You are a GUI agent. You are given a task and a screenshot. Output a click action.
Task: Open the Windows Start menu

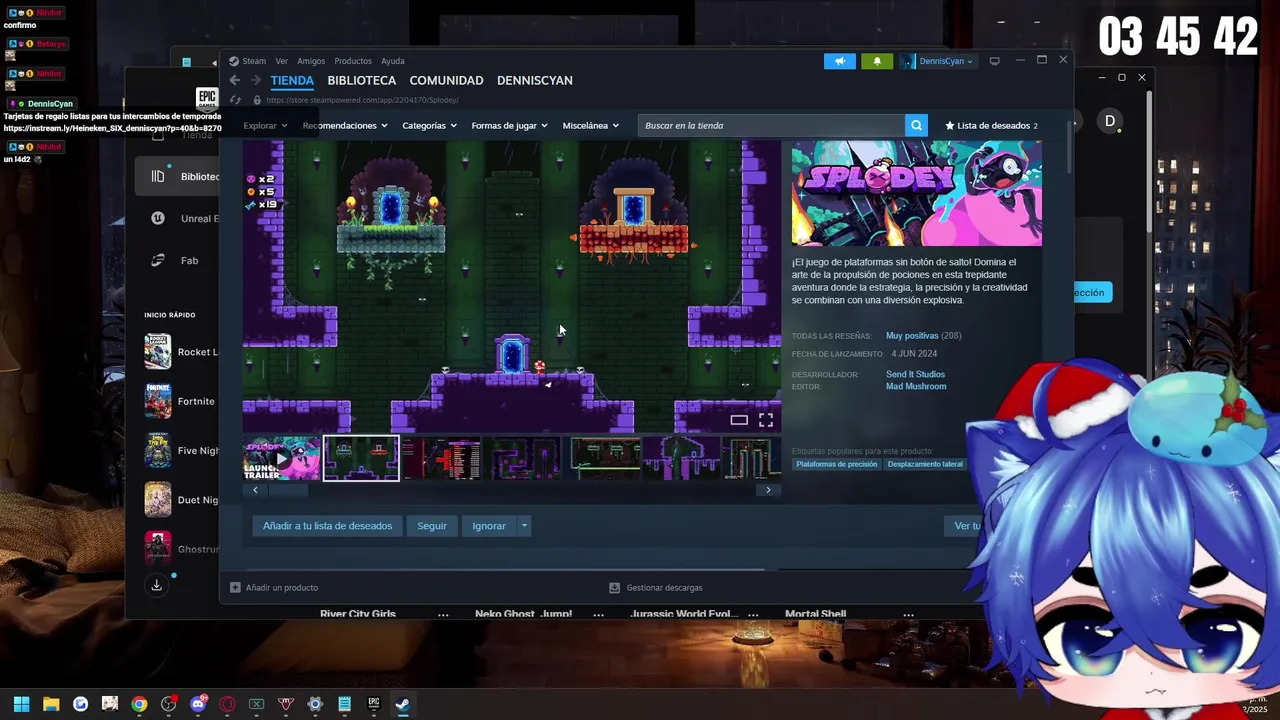click(x=21, y=704)
